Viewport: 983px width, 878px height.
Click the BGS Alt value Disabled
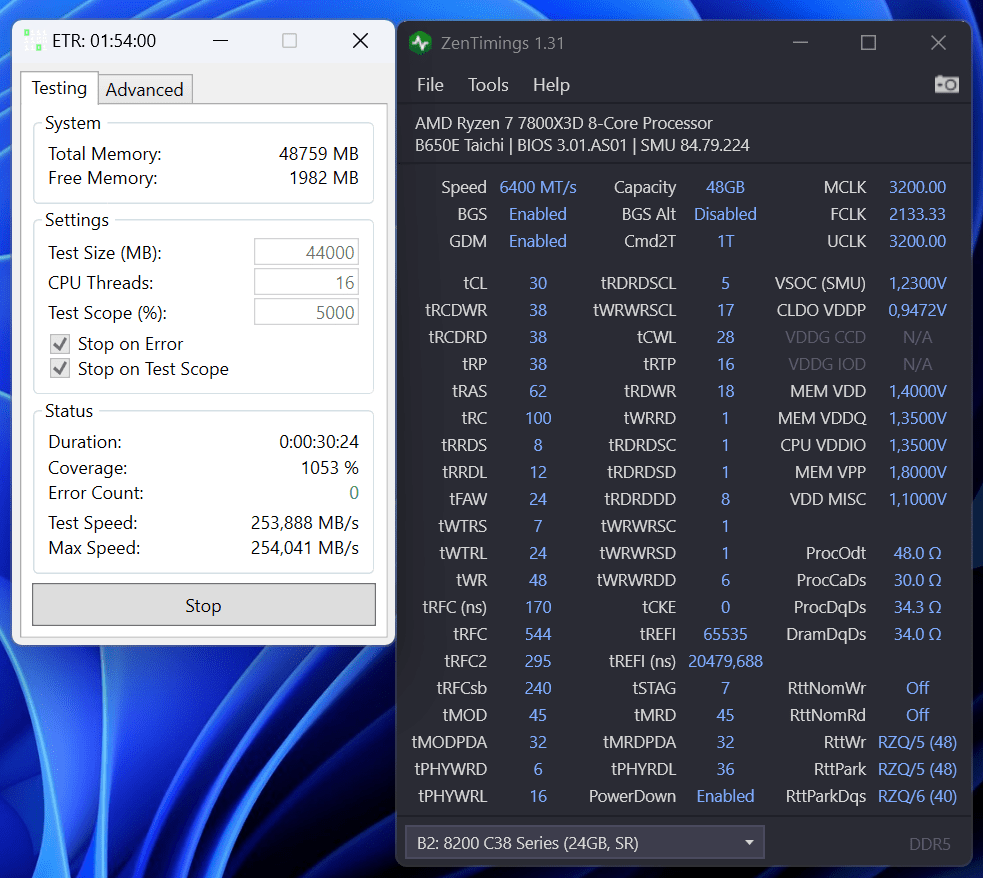click(x=725, y=214)
